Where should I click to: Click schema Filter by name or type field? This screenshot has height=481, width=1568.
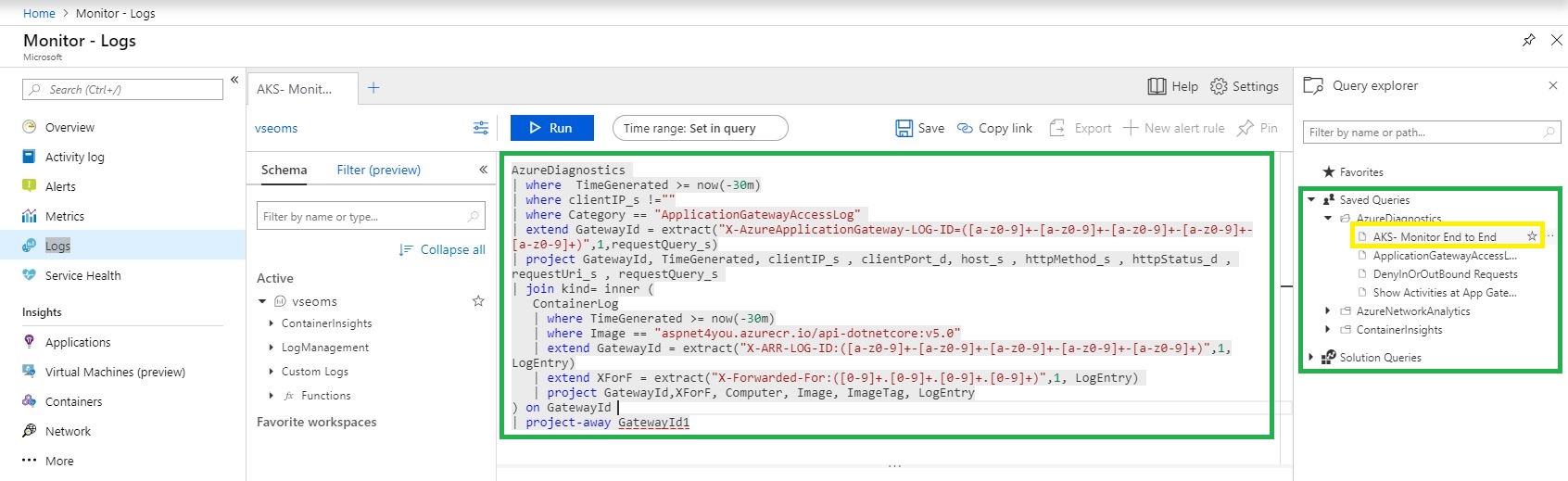coord(371,216)
